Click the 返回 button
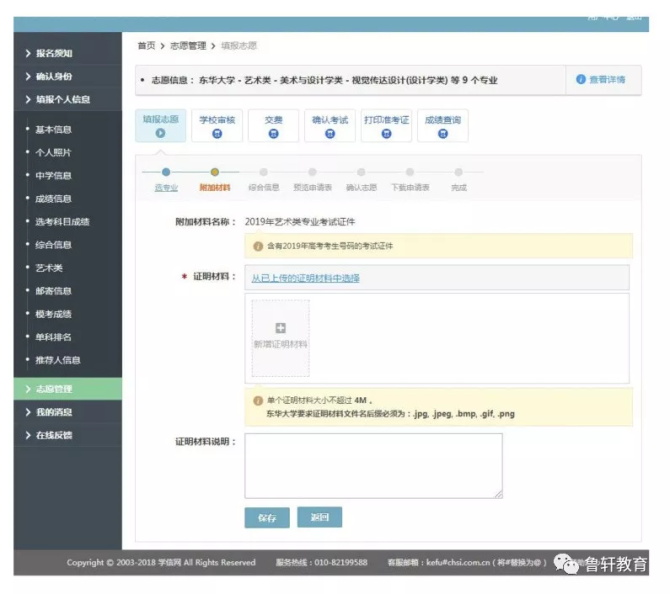The width and height of the screenshot is (670, 594). 320,517
